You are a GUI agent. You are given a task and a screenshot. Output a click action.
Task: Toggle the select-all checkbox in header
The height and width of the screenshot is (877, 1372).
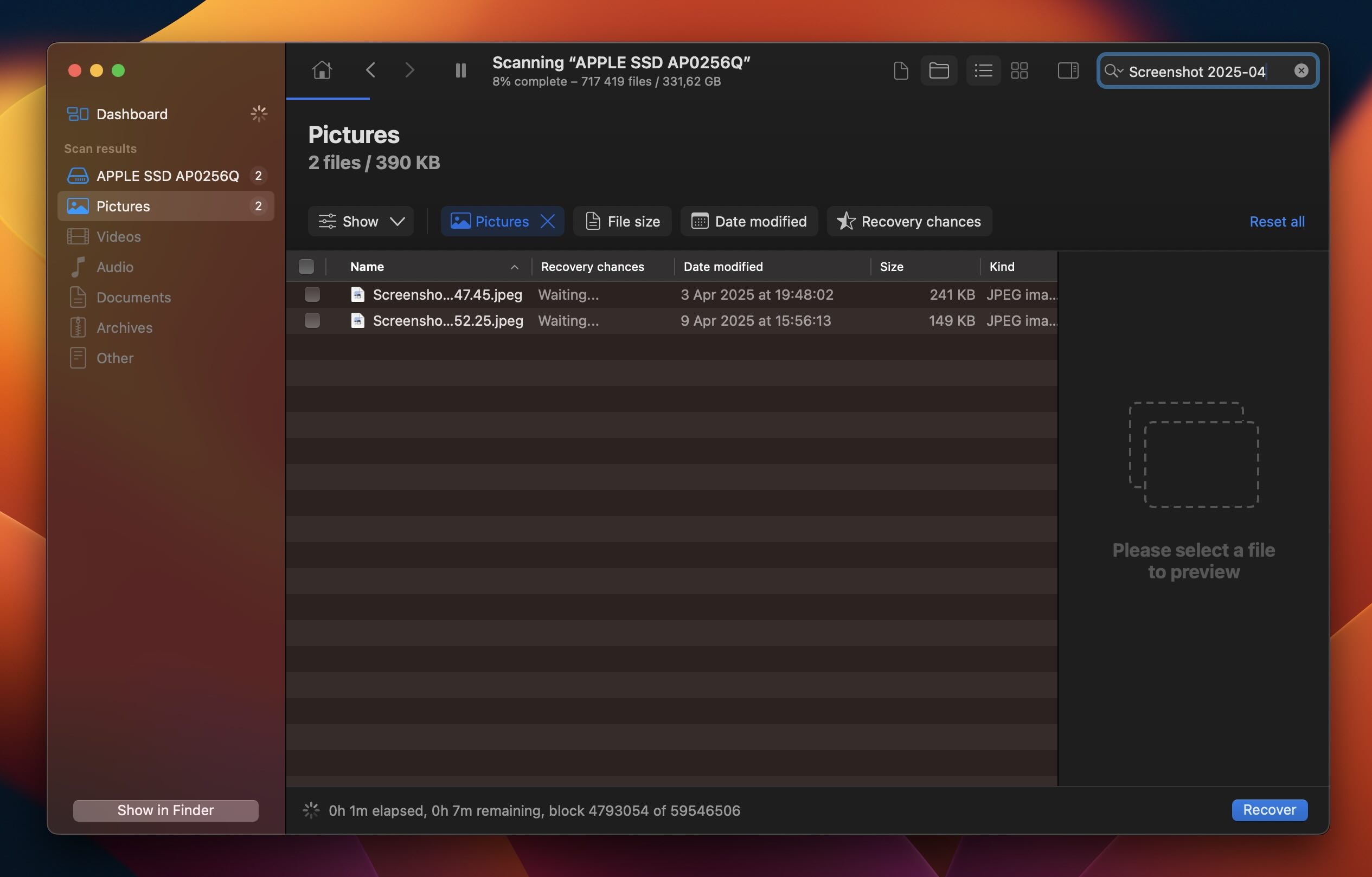(x=306, y=267)
